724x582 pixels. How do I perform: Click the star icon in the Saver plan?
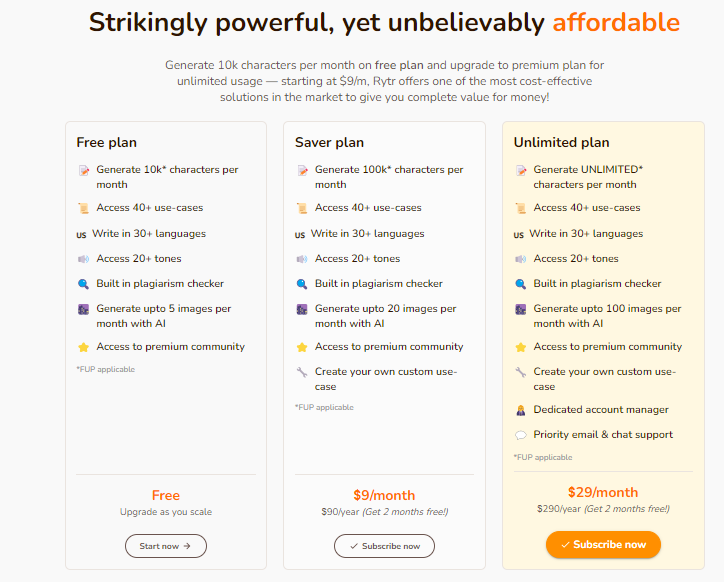pyautogui.click(x=302, y=347)
